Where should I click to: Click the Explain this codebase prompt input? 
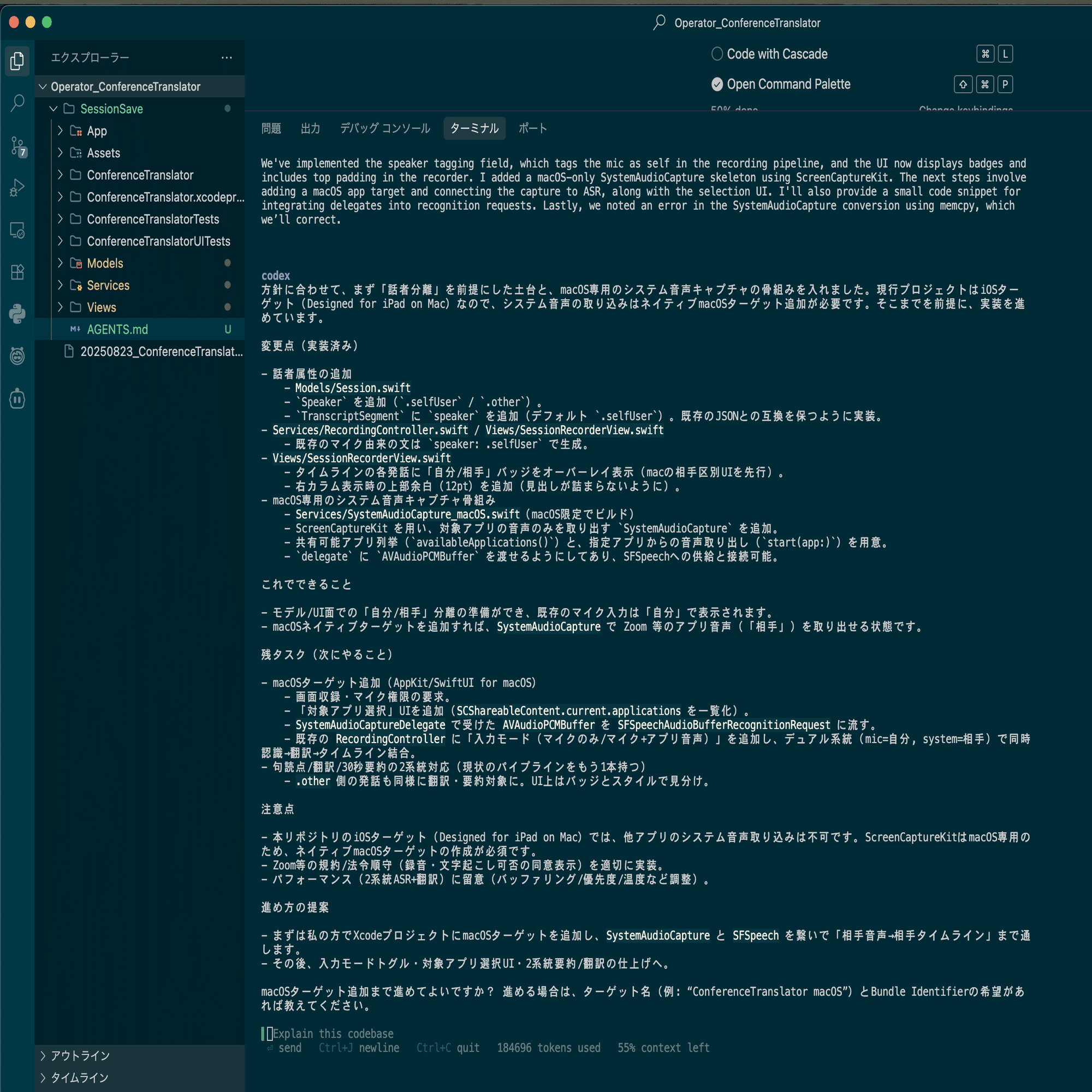pos(334,1033)
